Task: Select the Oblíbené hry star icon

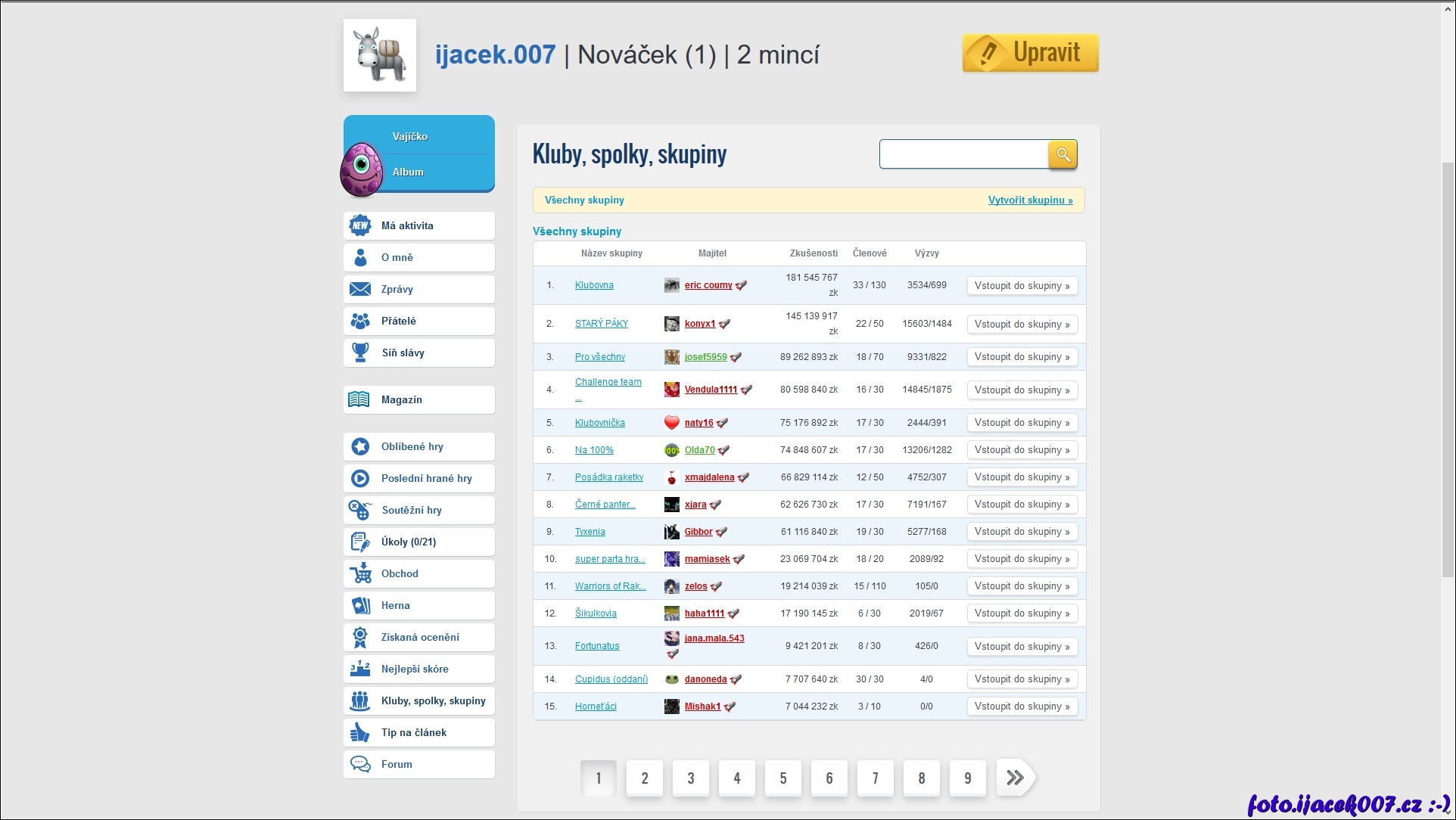Action: pos(360,446)
